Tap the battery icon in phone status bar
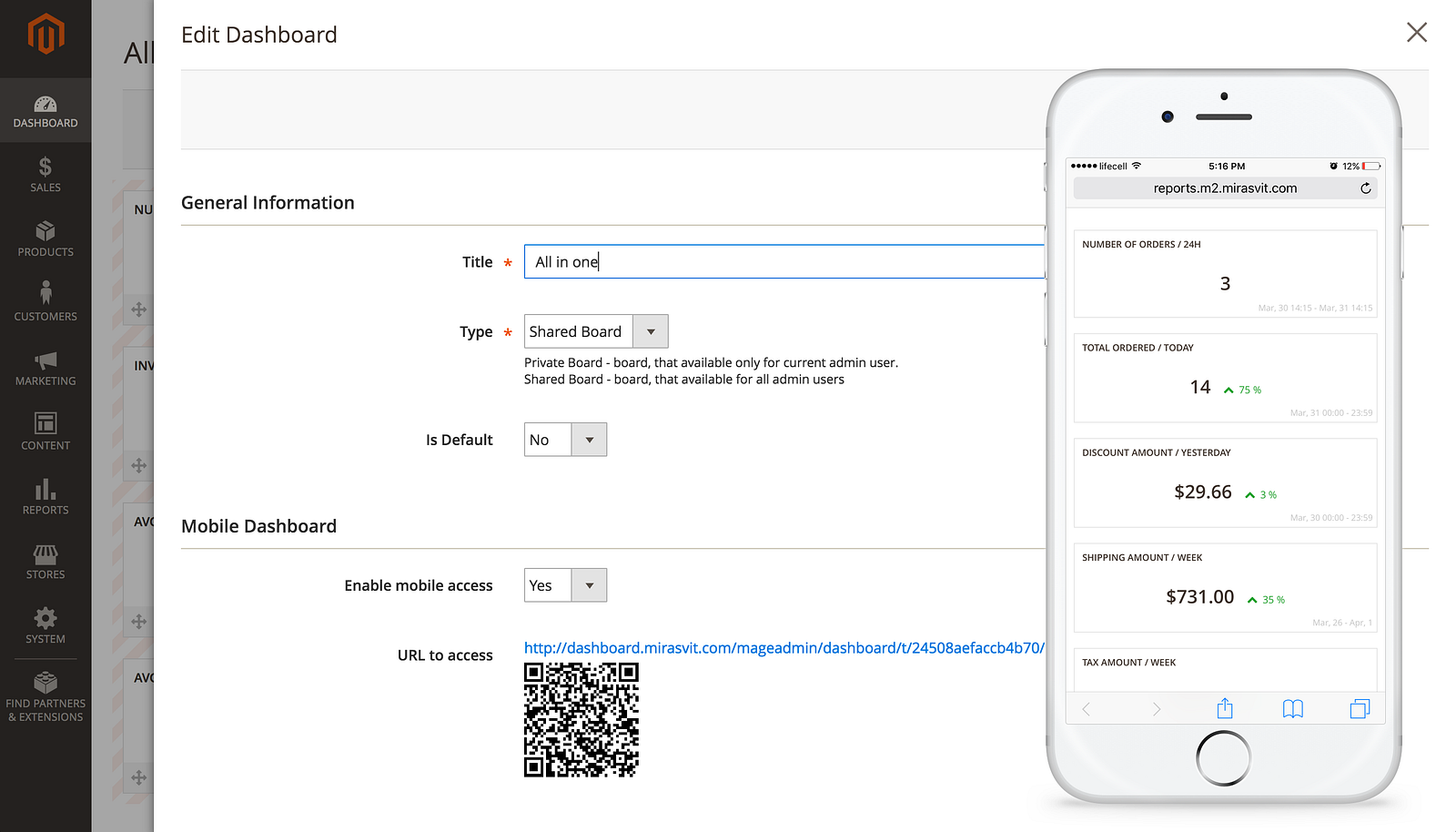 point(1371,167)
